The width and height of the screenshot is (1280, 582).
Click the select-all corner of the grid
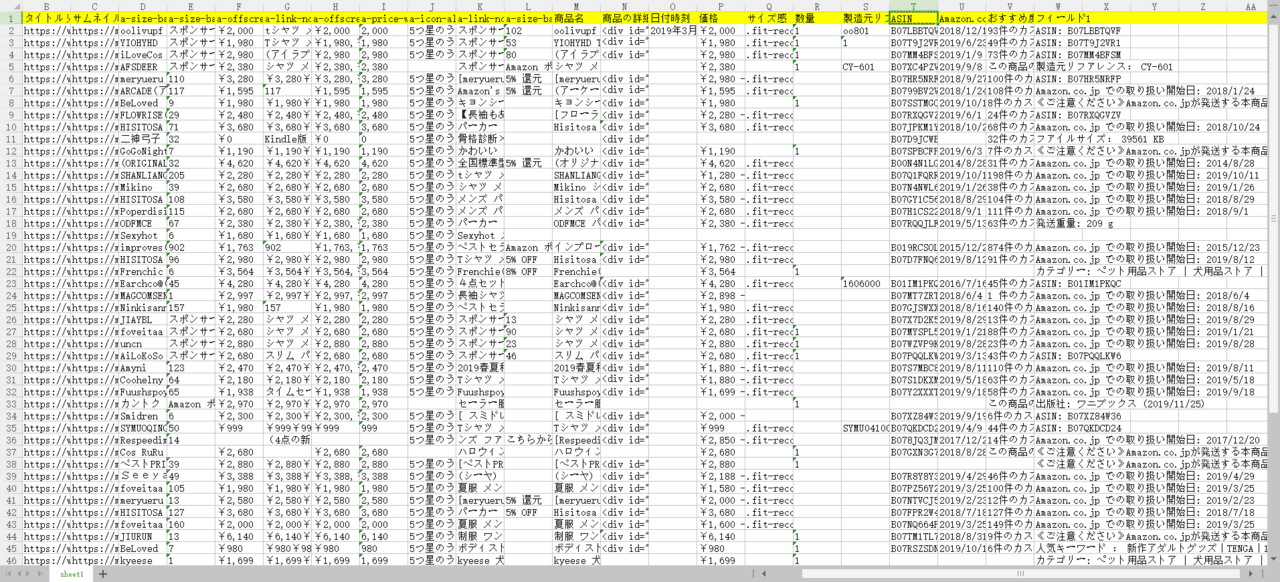(10, 6)
